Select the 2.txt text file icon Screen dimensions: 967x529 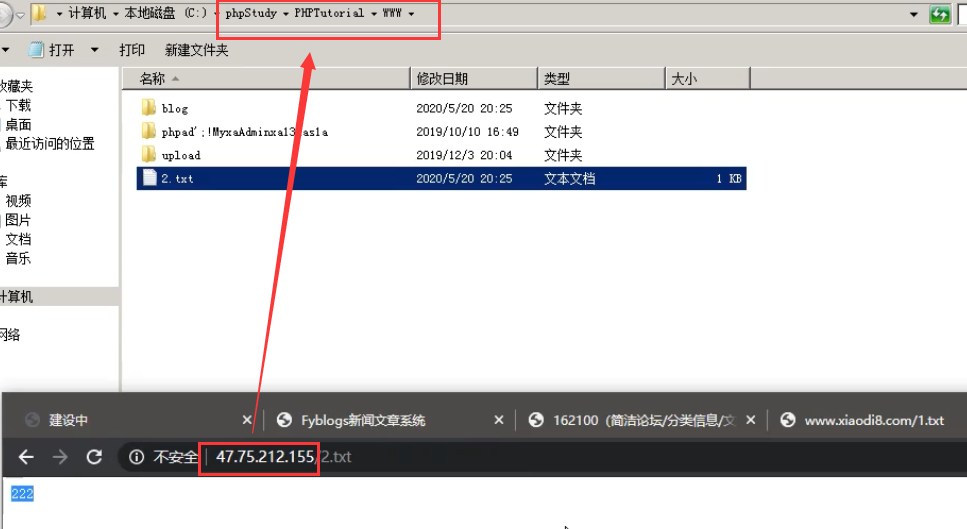(x=149, y=178)
